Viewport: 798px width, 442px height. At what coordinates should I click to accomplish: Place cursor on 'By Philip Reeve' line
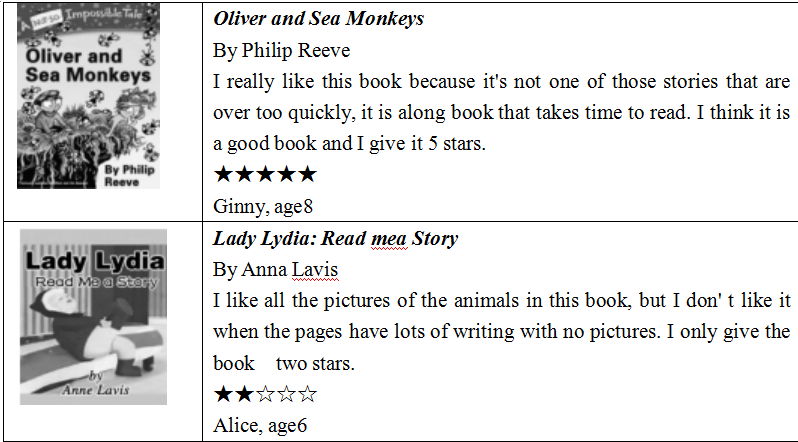click(281, 50)
